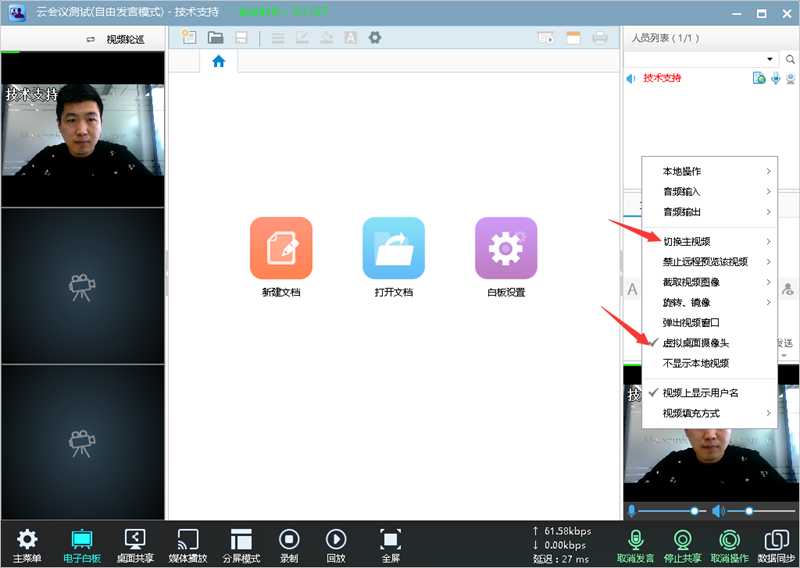Screen dimensions: 800x568
Task: Mute speaker icon below local video
Action: [718, 511]
